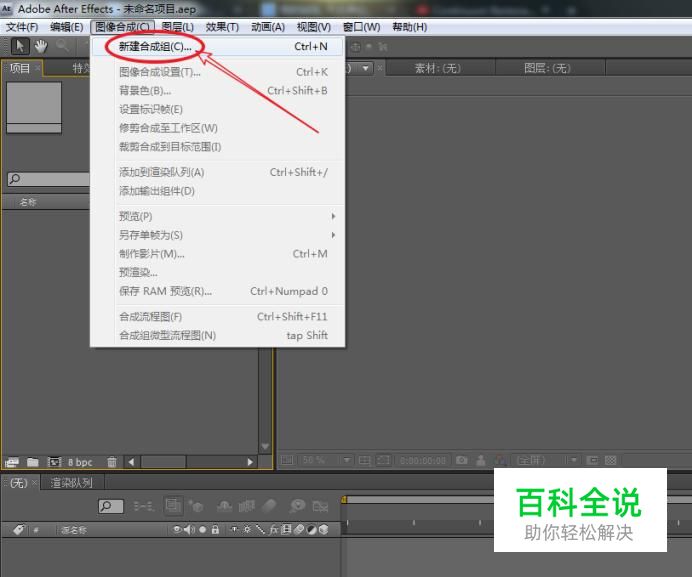This screenshot has height=577, width=692.
Task: Open the 编辑(E) menu
Action: [67, 27]
